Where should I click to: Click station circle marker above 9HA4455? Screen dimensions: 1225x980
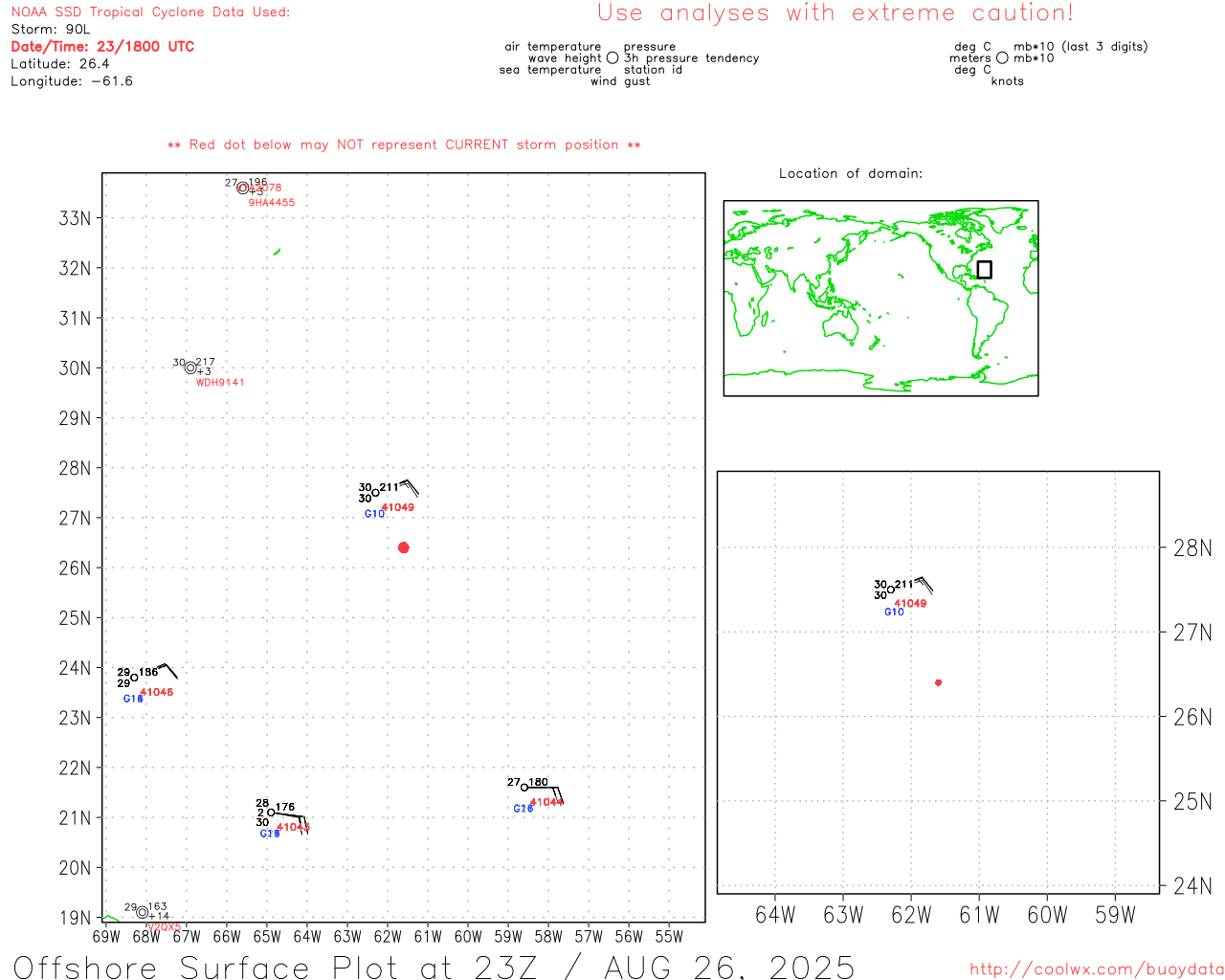pos(243,188)
